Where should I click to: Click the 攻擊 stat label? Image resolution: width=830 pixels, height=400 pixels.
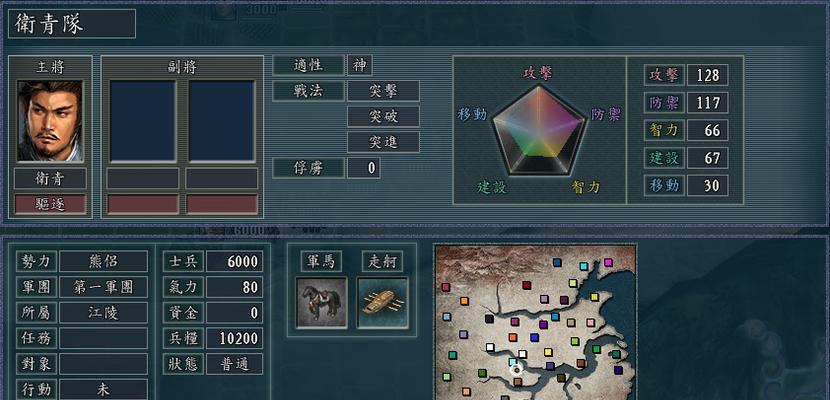[x=664, y=75]
